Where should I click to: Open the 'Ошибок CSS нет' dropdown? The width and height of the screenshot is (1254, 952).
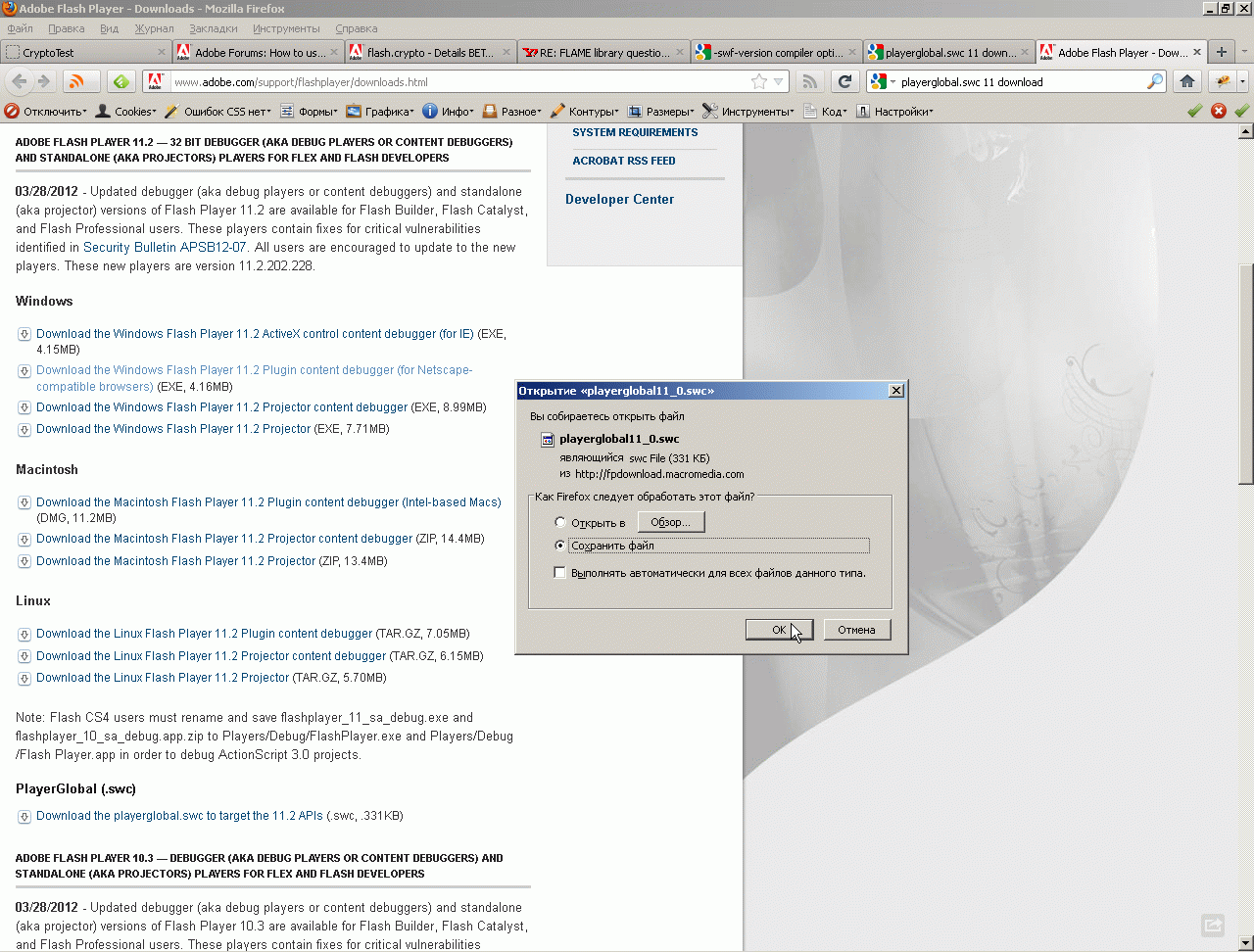(x=218, y=112)
